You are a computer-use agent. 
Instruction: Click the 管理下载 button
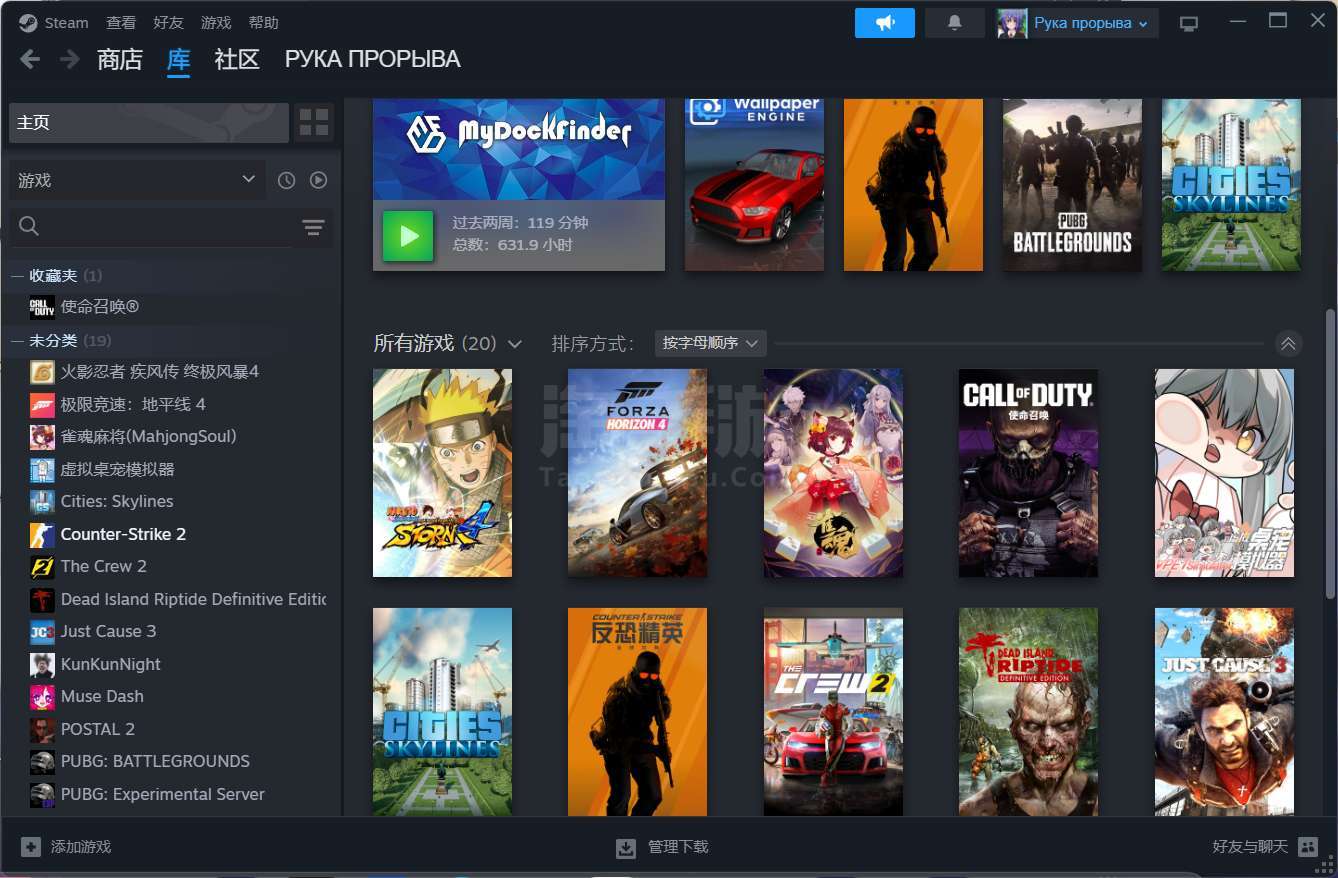tap(663, 847)
